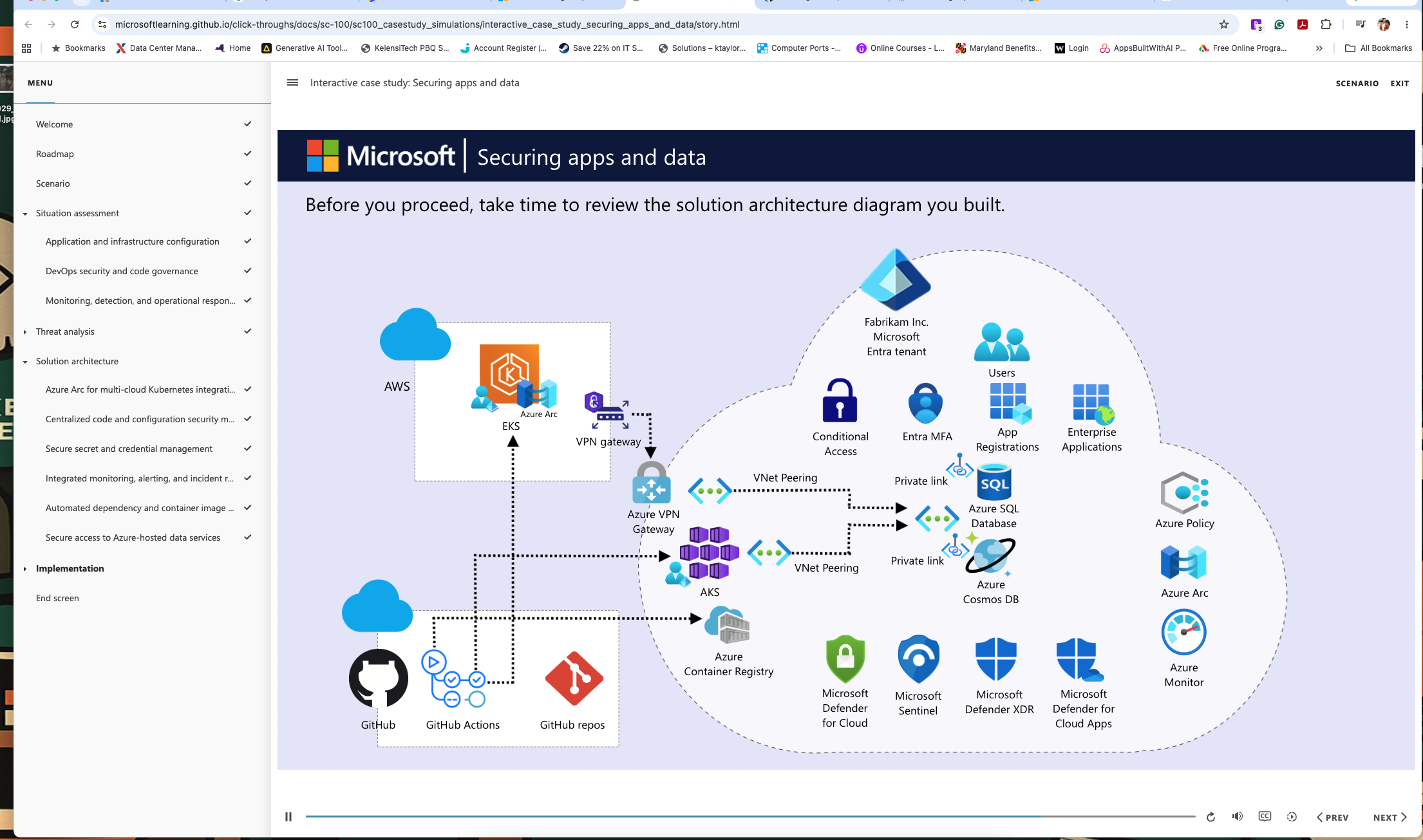Click the Microsoft Defender XDR shield
Viewport: 1423px width, 840px height.
point(996,659)
